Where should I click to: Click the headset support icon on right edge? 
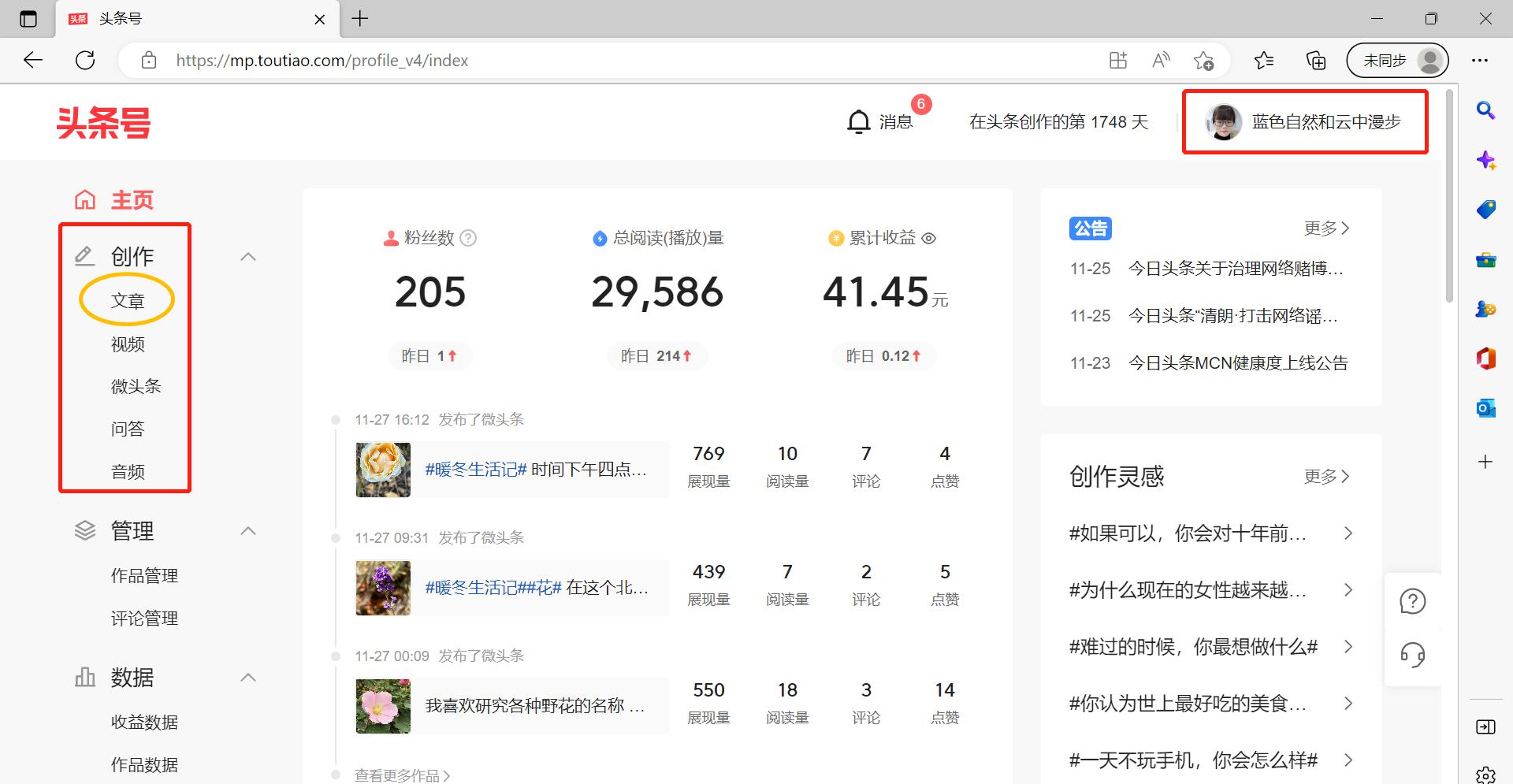(1413, 654)
